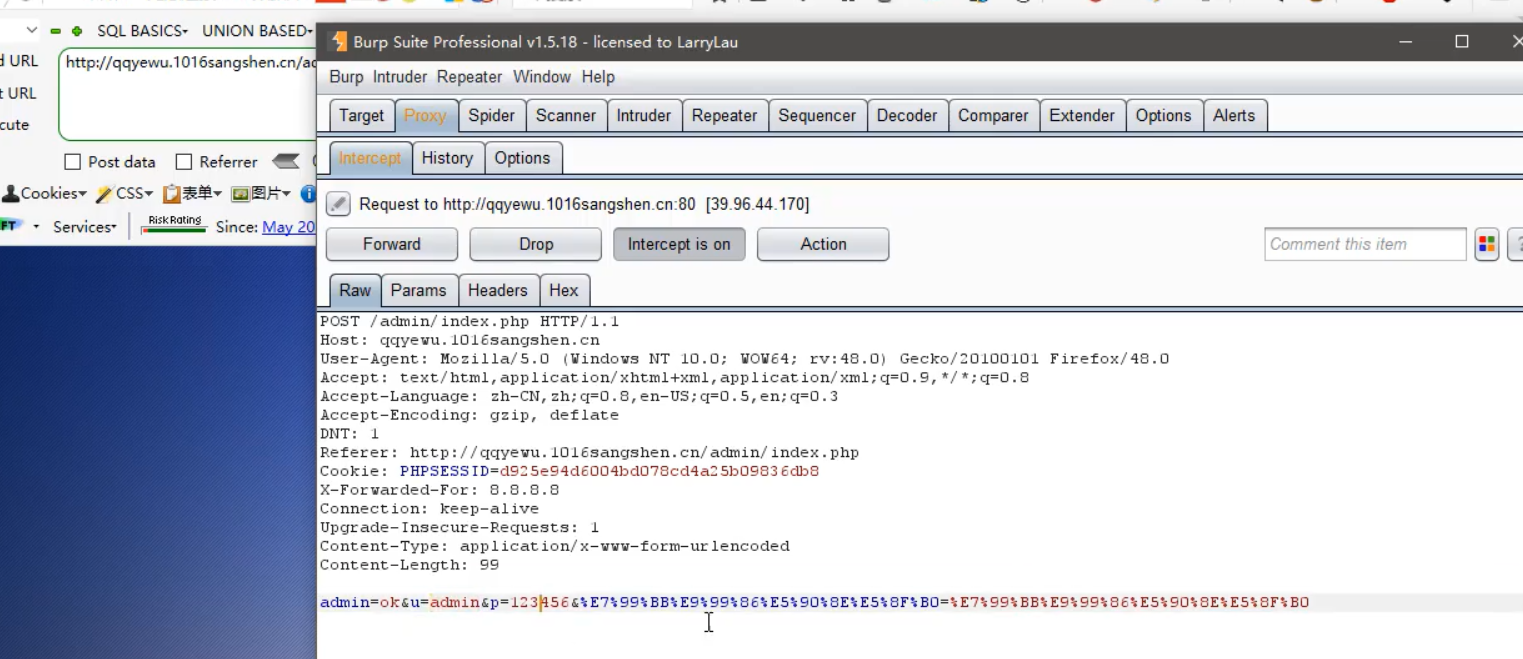Open the May date link after Since

pyautogui.click(x=289, y=227)
